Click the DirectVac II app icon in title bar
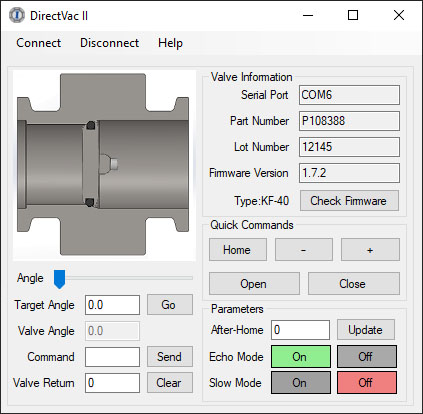 17,15
